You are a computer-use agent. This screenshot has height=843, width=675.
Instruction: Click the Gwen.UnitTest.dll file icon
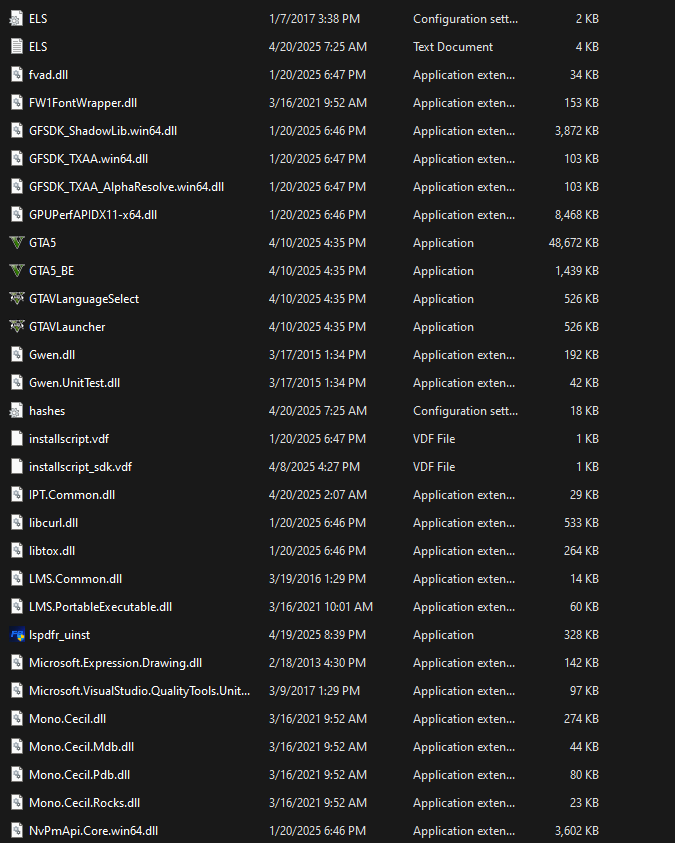tap(17, 383)
